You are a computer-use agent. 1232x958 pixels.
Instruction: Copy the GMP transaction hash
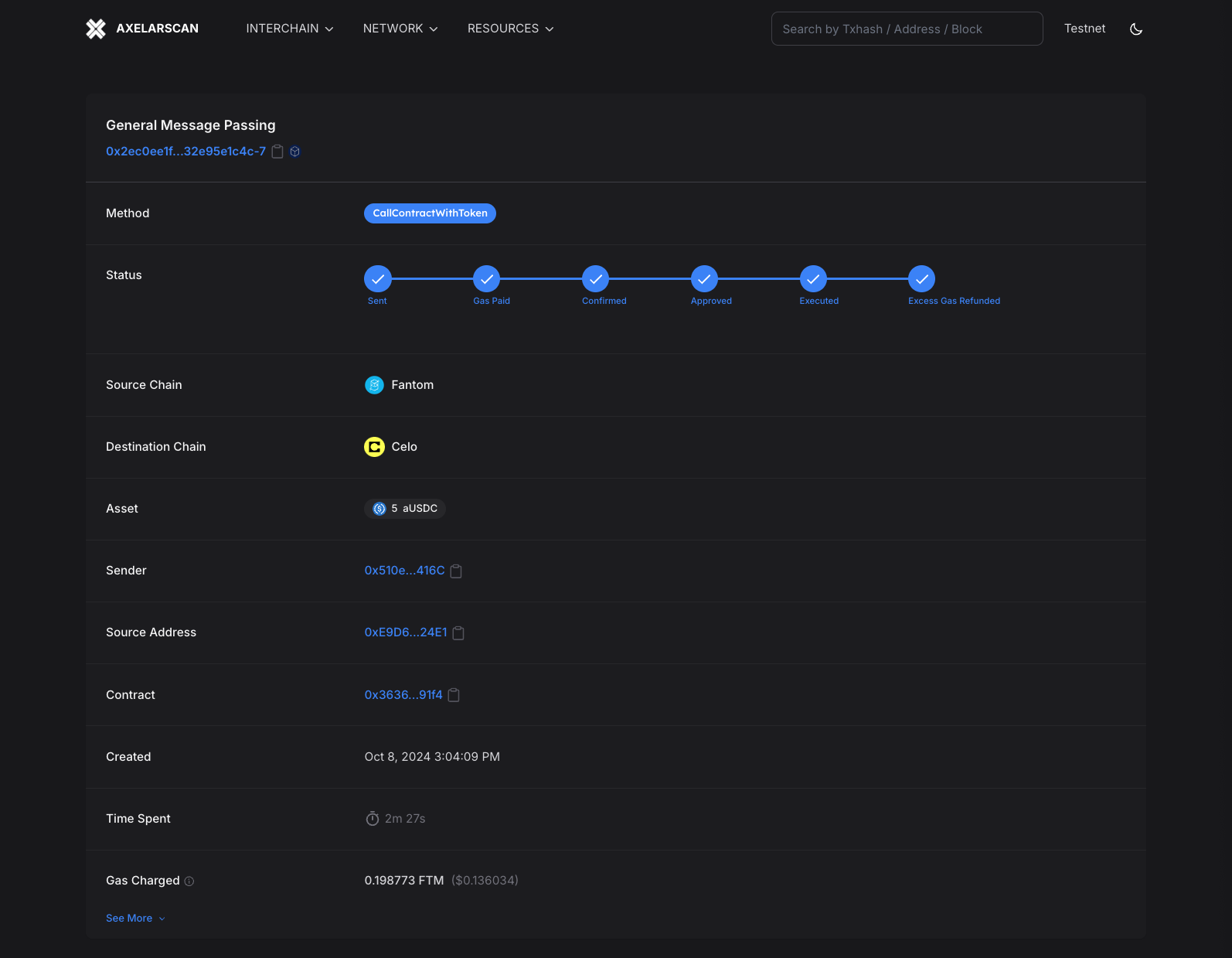click(277, 152)
